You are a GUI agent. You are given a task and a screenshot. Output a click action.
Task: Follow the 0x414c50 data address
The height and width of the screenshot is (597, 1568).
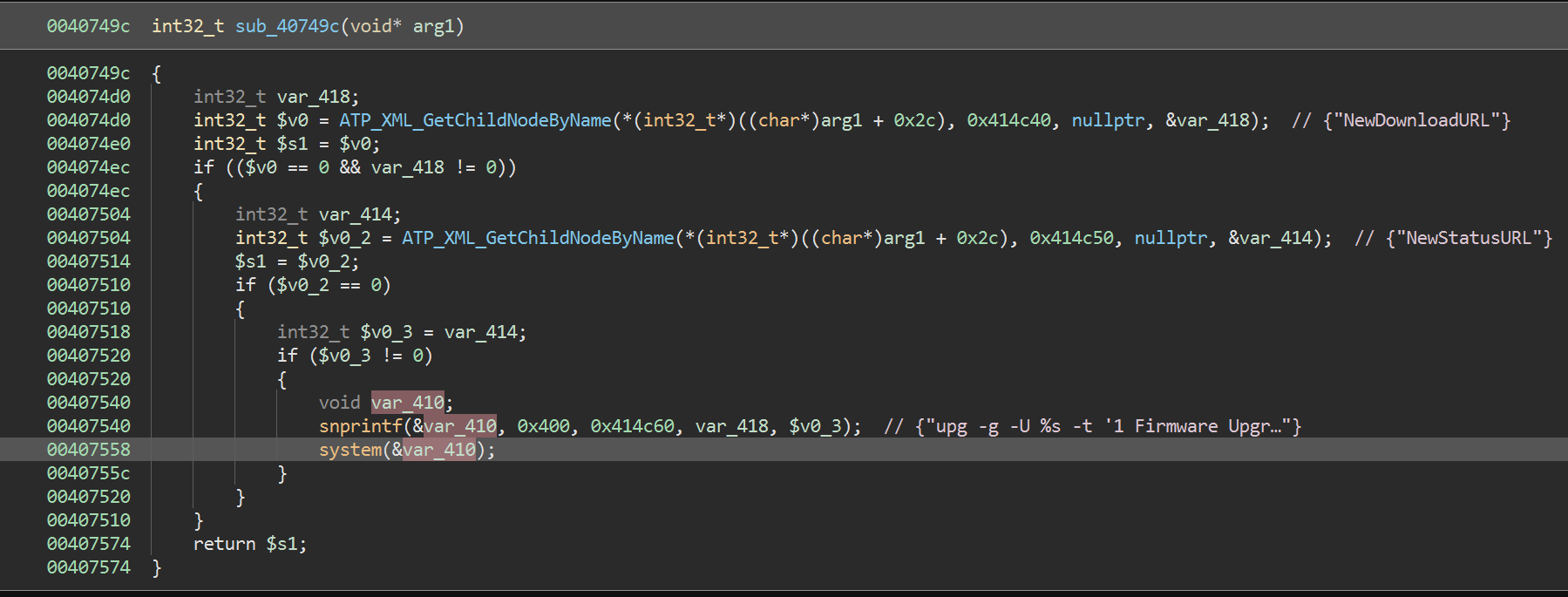click(1071, 238)
